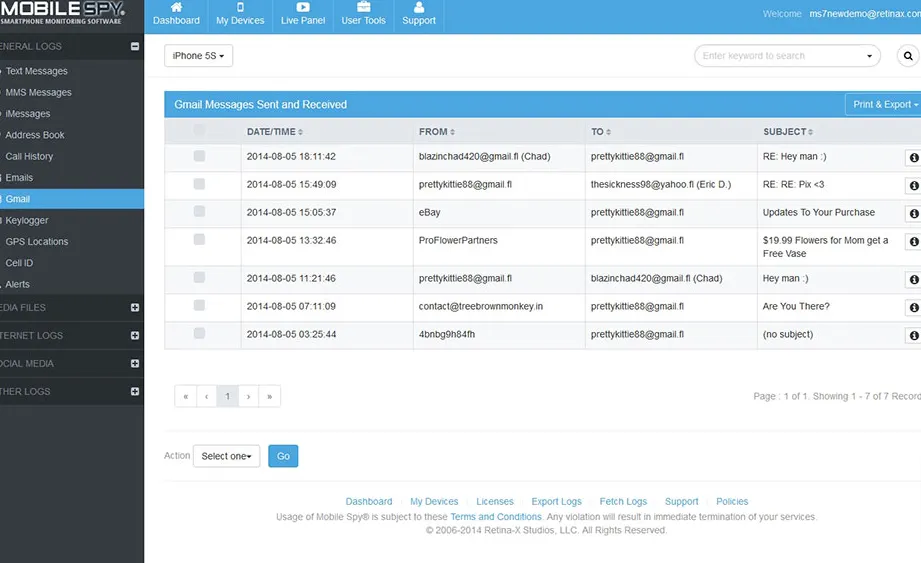Click the footer My Devices link
921x563 pixels.
coord(434,501)
